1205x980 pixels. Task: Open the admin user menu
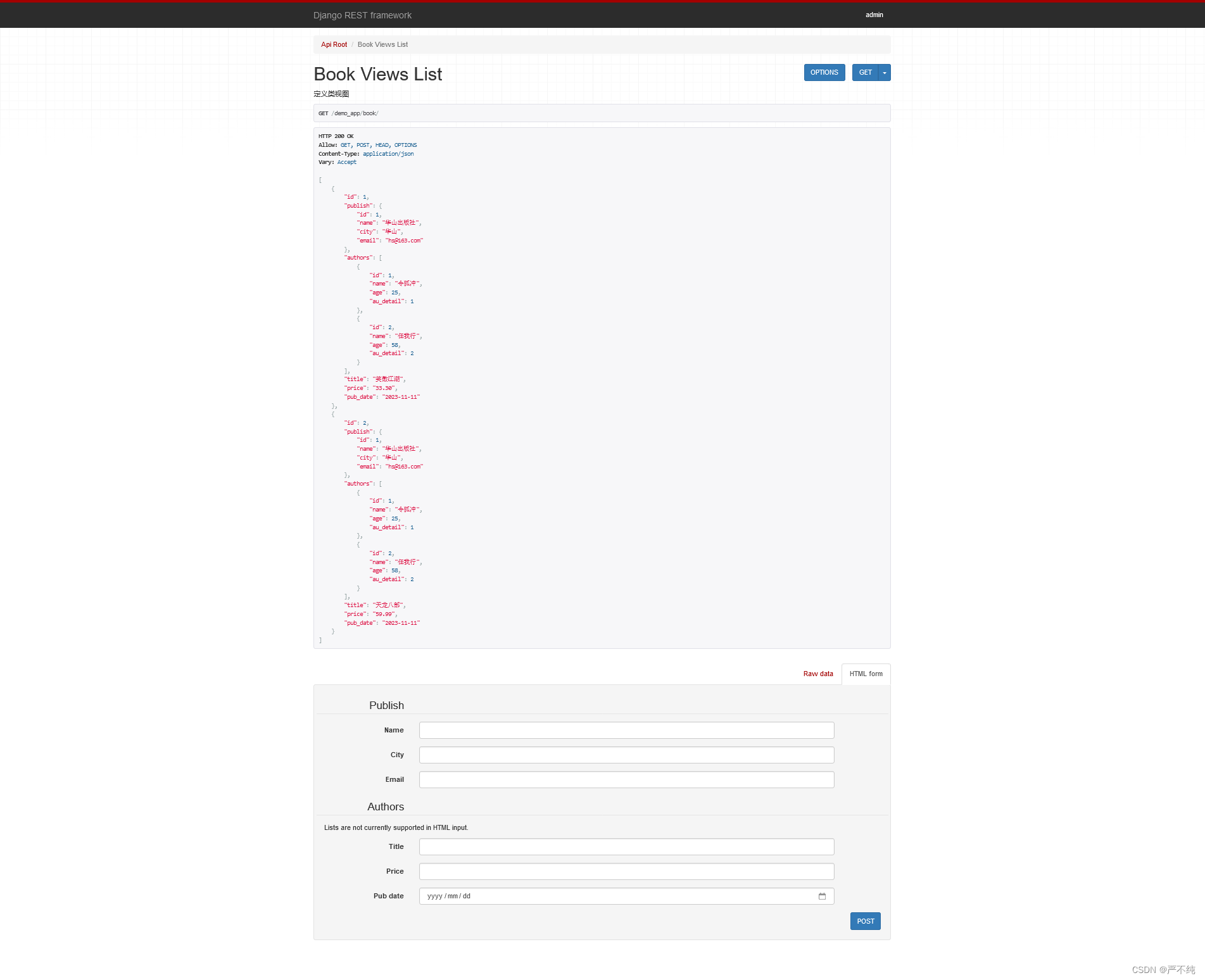tap(874, 15)
